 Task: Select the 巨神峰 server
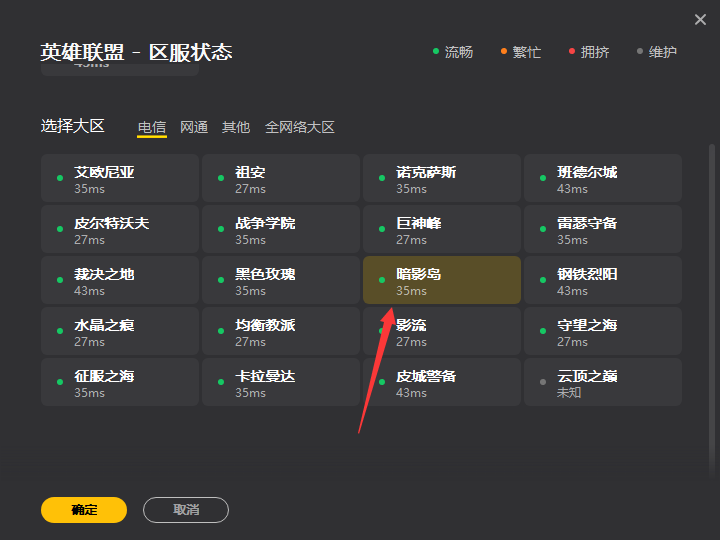(442, 229)
